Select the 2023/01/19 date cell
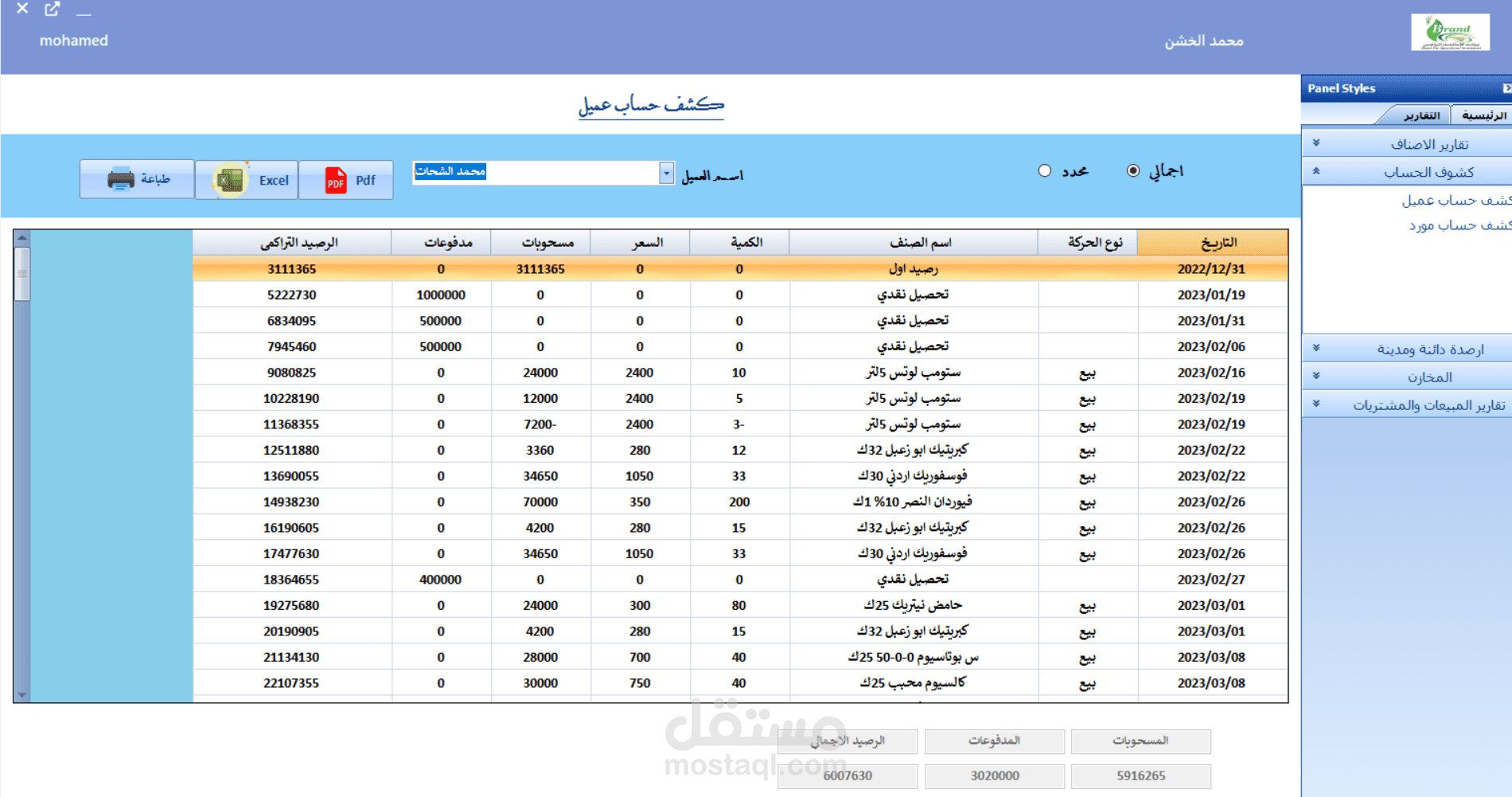Image resolution: width=1512 pixels, height=797 pixels. click(x=1212, y=295)
